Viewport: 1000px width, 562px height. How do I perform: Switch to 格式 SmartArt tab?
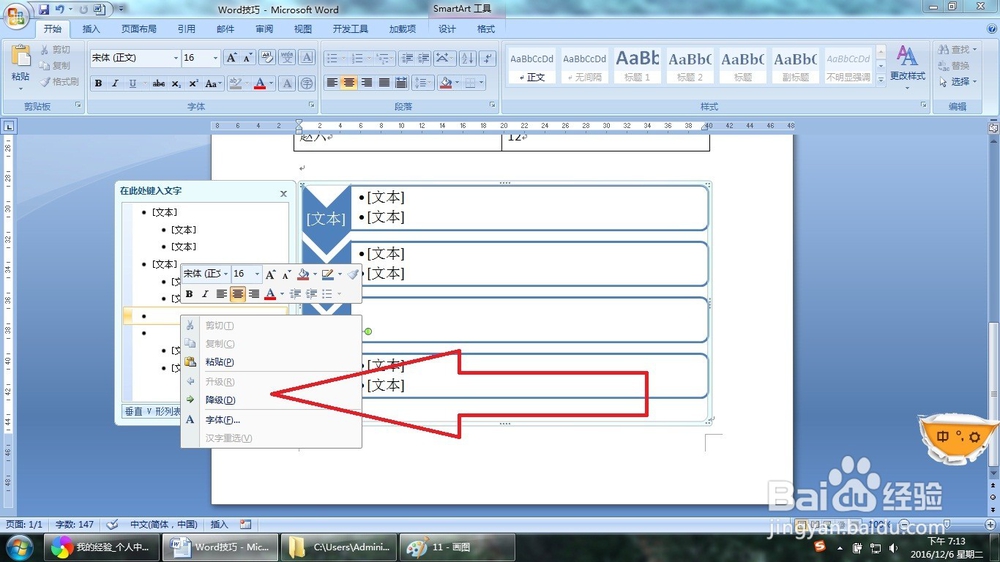coord(486,29)
